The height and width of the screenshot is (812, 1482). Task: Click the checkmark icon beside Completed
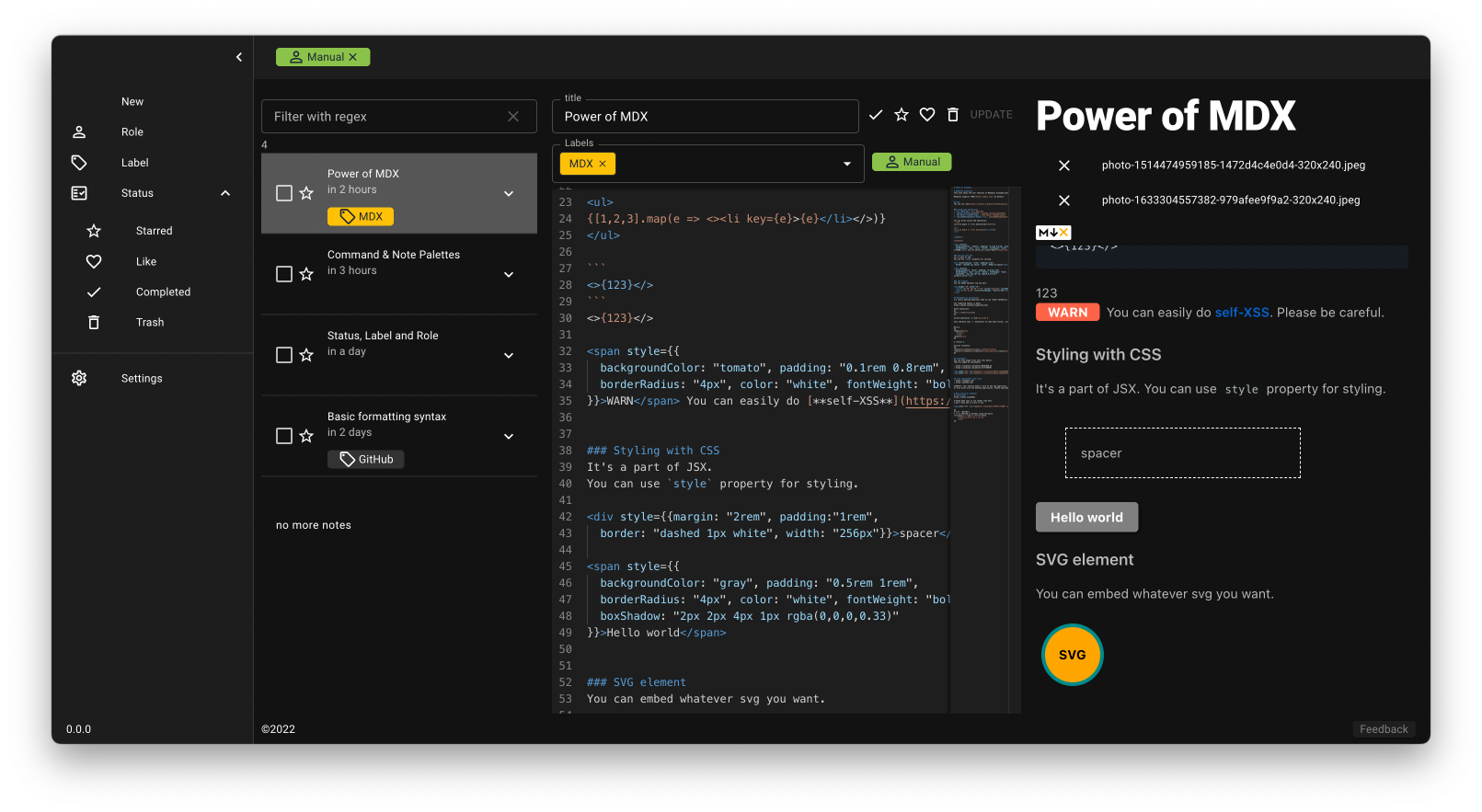(x=94, y=292)
